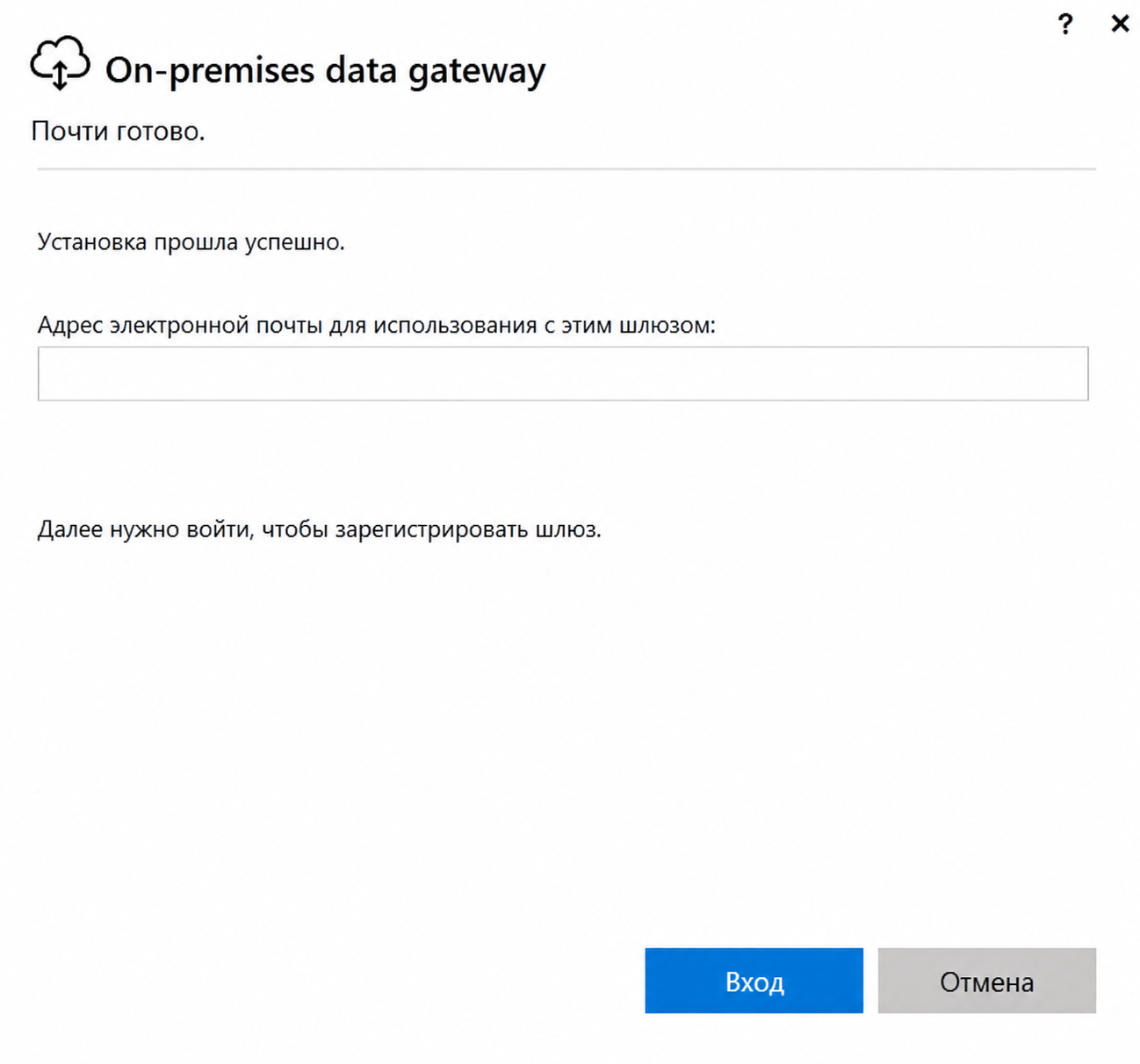Click the Отмена cancel button

click(987, 981)
